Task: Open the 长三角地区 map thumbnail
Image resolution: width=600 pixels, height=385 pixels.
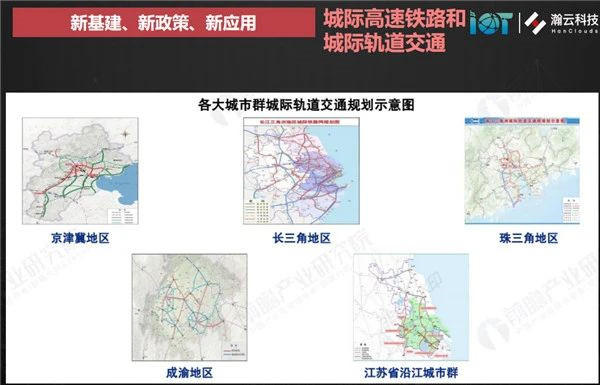Action: click(301, 171)
